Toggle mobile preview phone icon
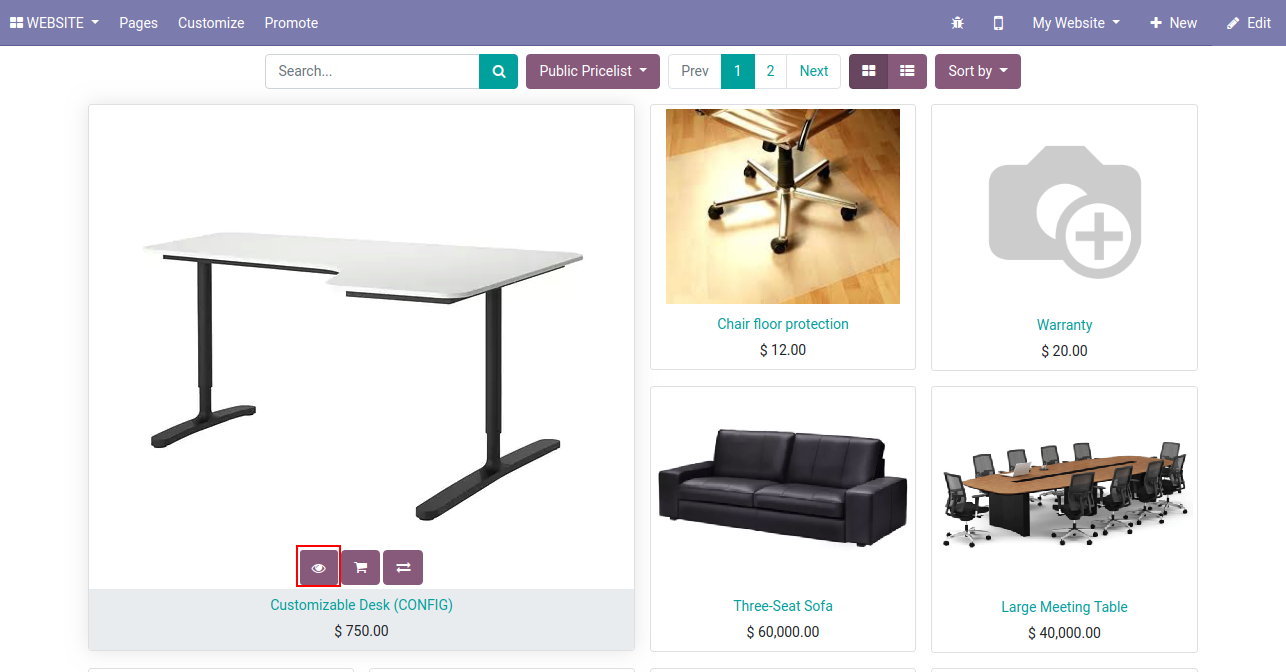The width and height of the screenshot is (1286, 672). 998,23
